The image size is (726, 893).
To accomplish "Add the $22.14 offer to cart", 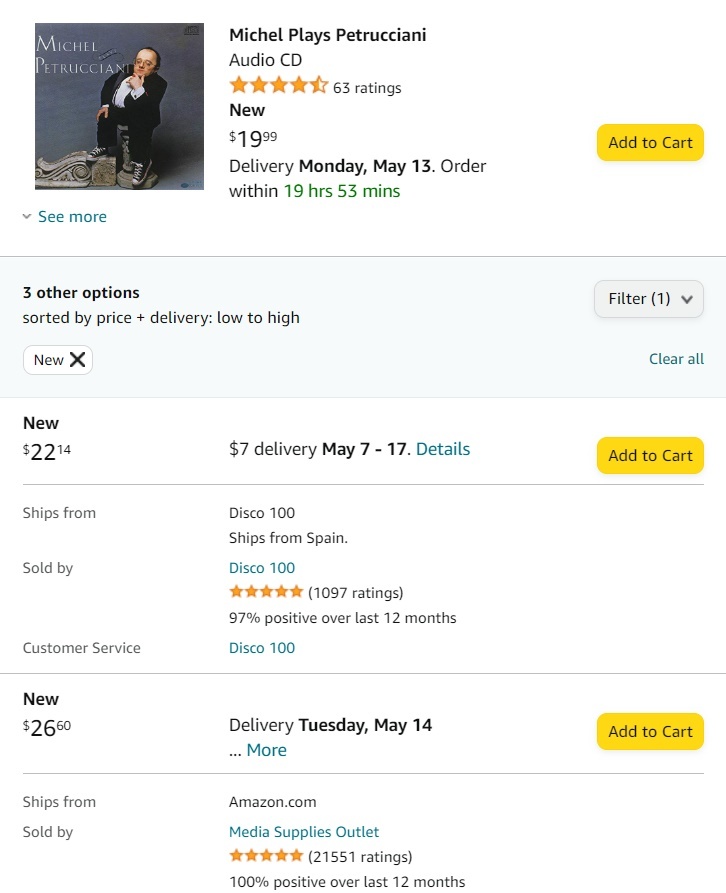I will 650,455.
